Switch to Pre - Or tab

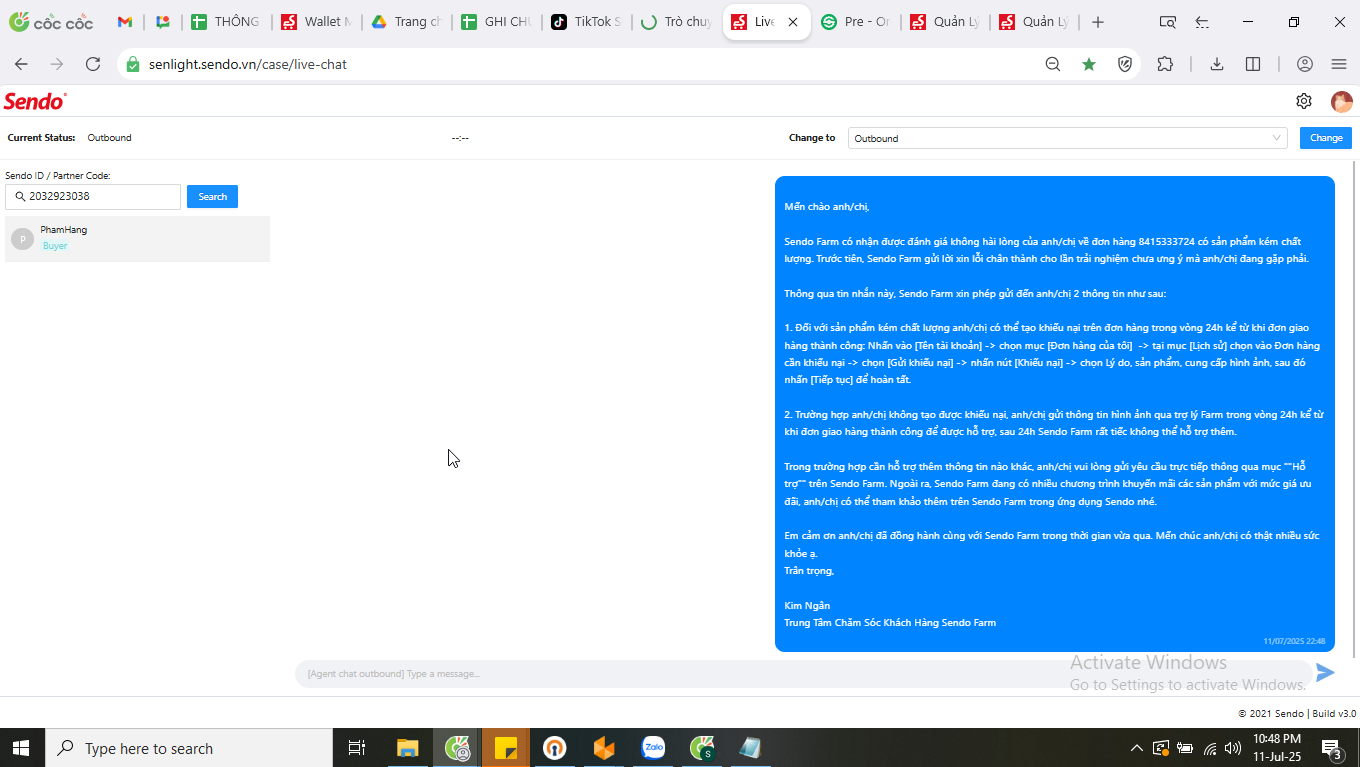(856, 22)
